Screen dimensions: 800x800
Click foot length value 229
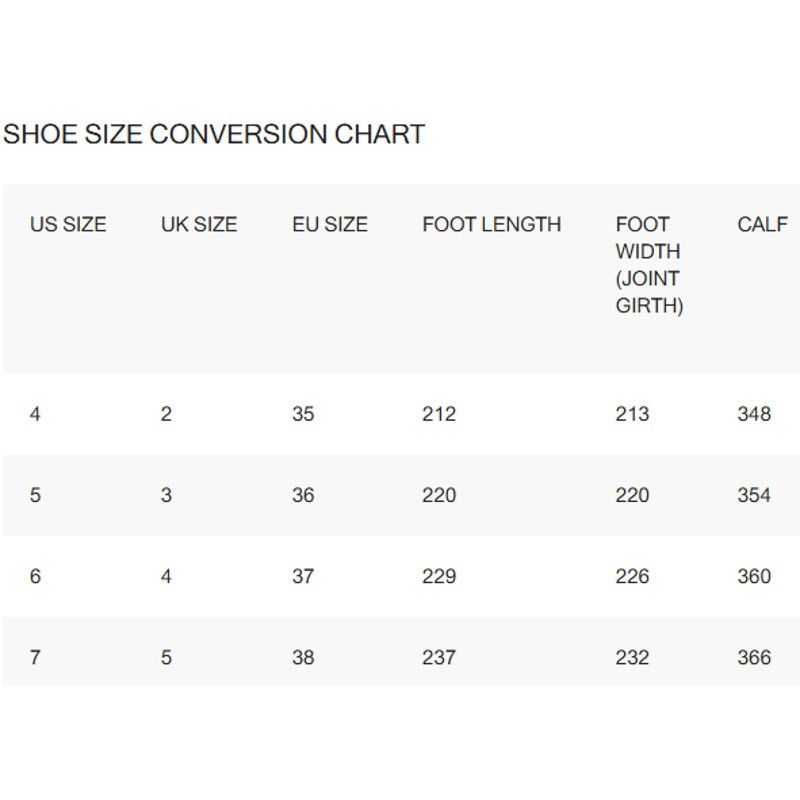(439, 576)
